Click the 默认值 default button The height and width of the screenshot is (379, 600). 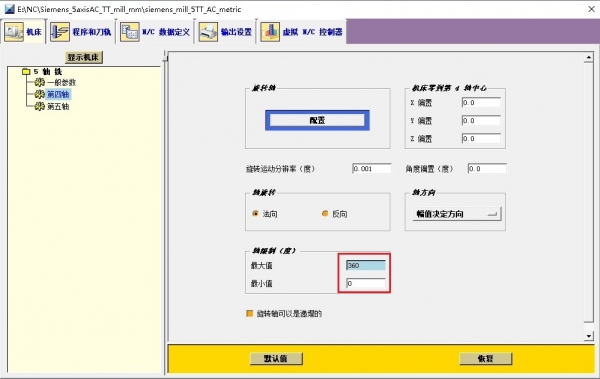[x=276, y=359]
